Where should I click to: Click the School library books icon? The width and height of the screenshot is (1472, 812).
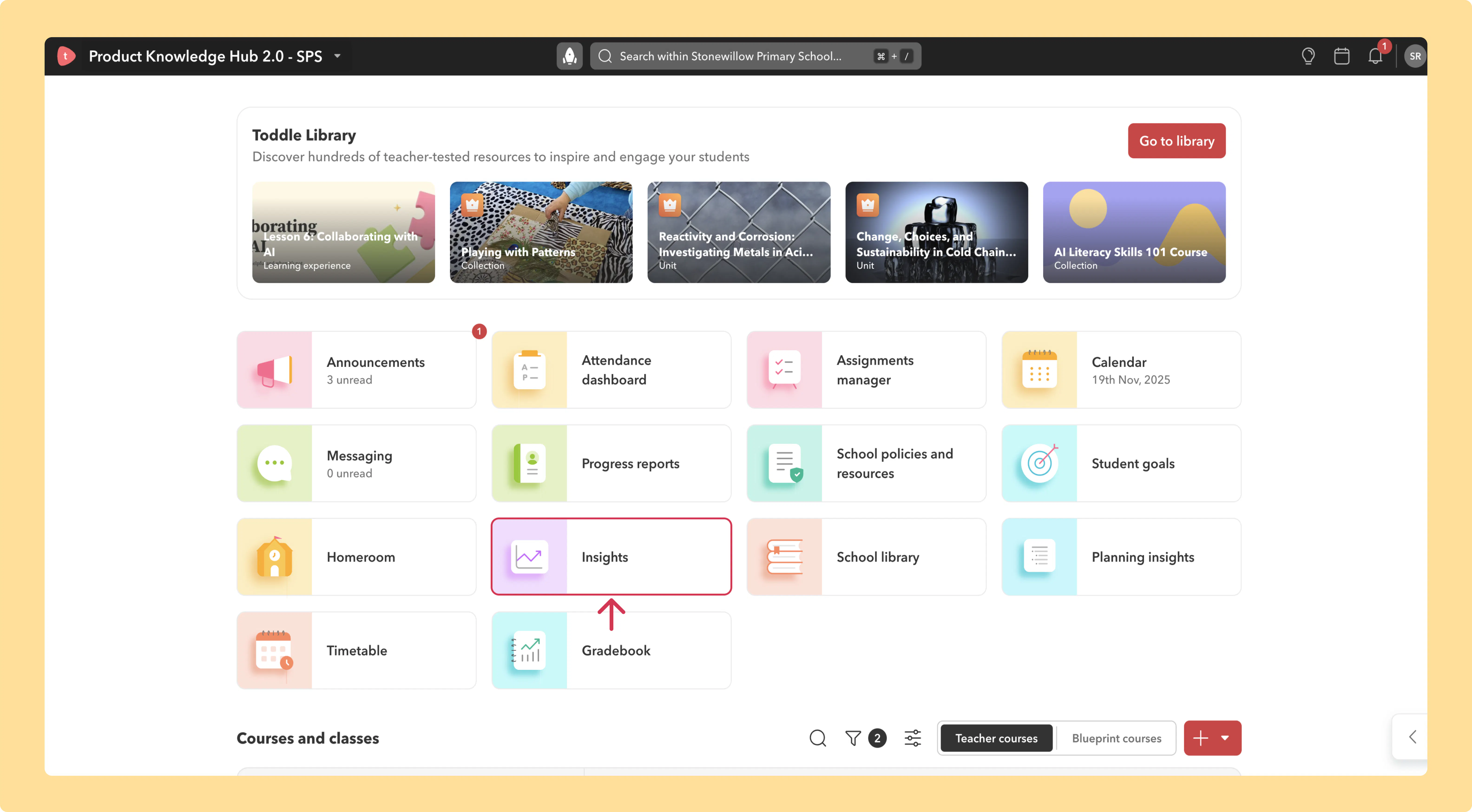click(784, 557)
